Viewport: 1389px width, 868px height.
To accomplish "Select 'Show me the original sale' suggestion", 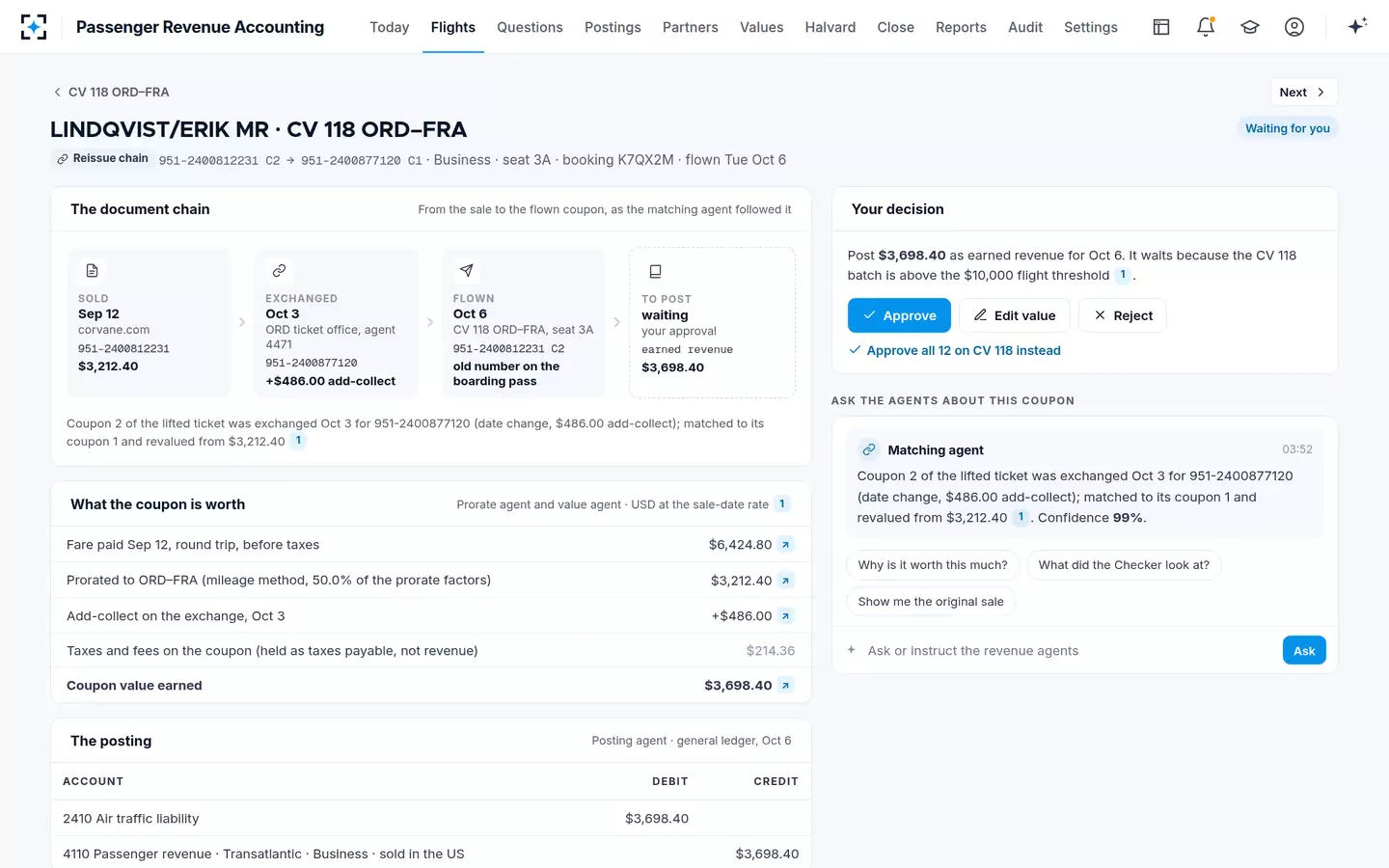I will pos(931,602).
